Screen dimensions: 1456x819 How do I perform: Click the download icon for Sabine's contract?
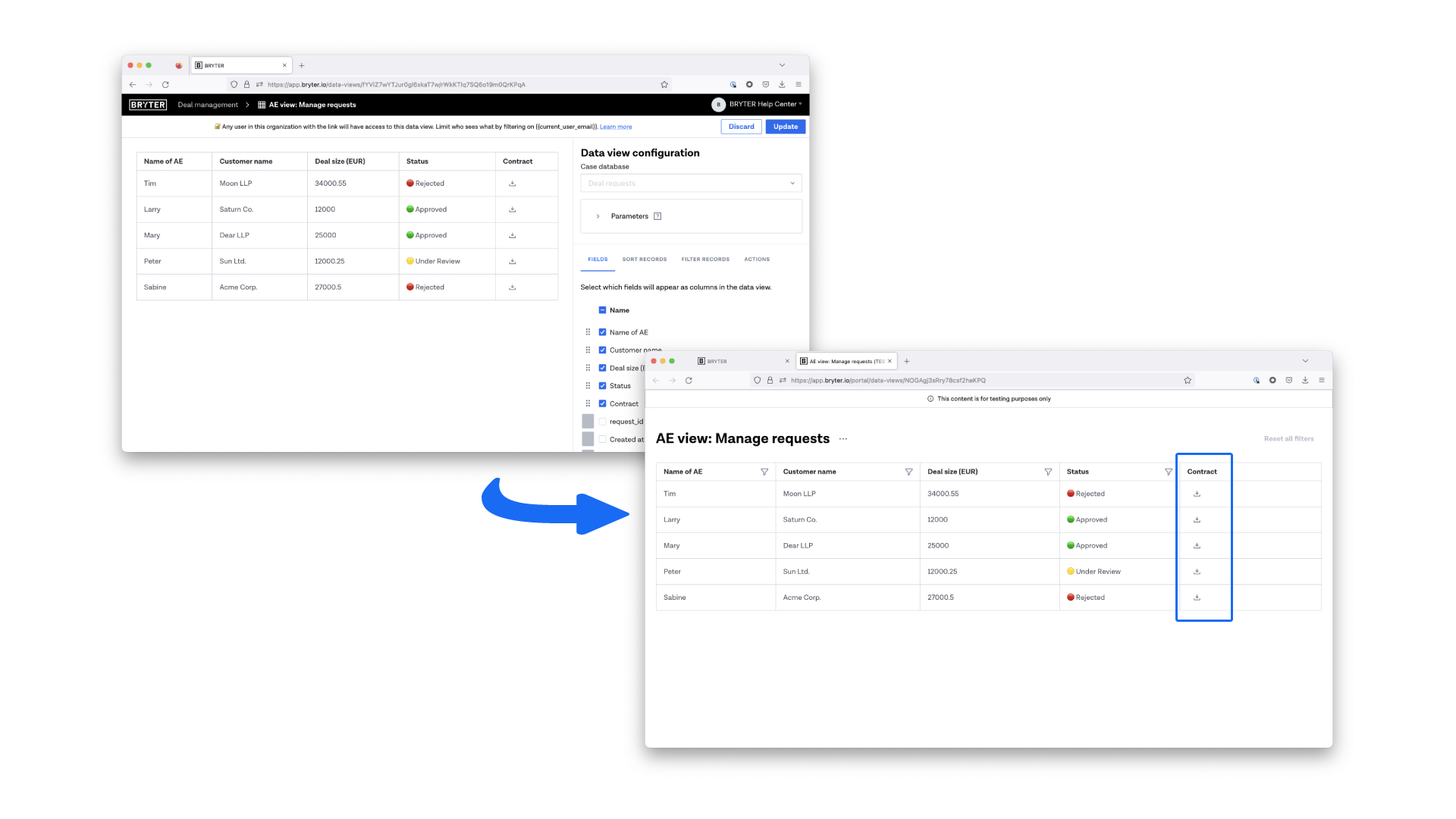[1197, 597]
